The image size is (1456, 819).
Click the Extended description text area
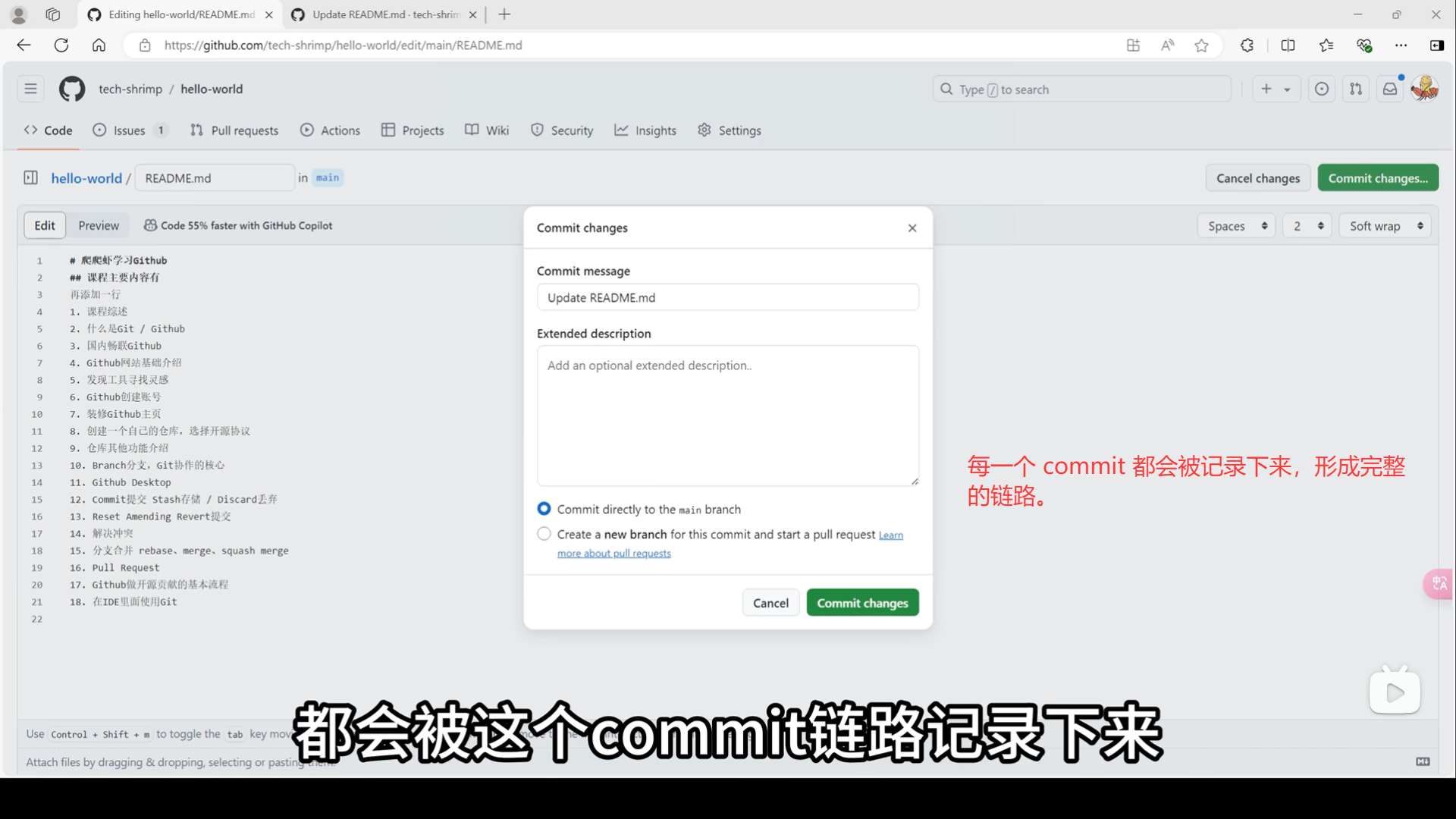coord(727,416)
